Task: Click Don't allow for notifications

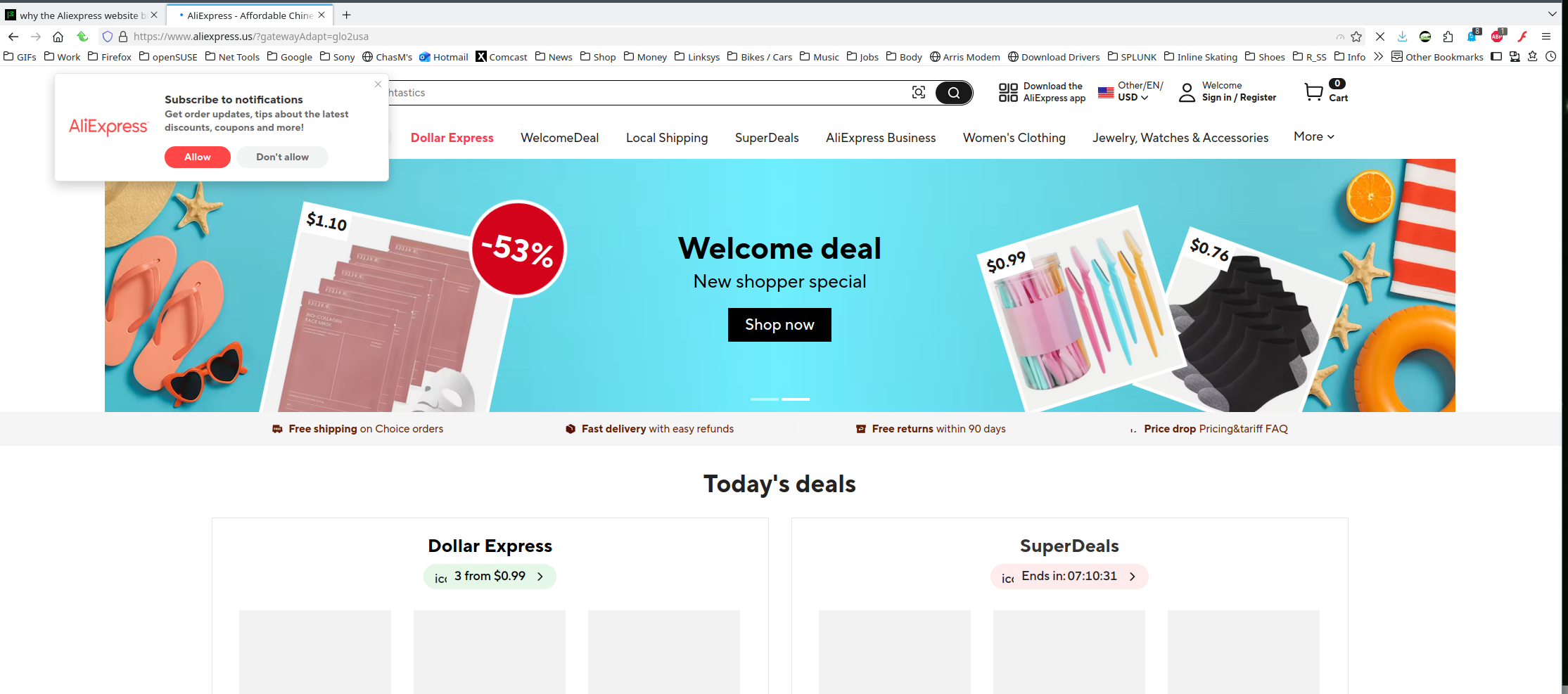Action: [282, 157]
